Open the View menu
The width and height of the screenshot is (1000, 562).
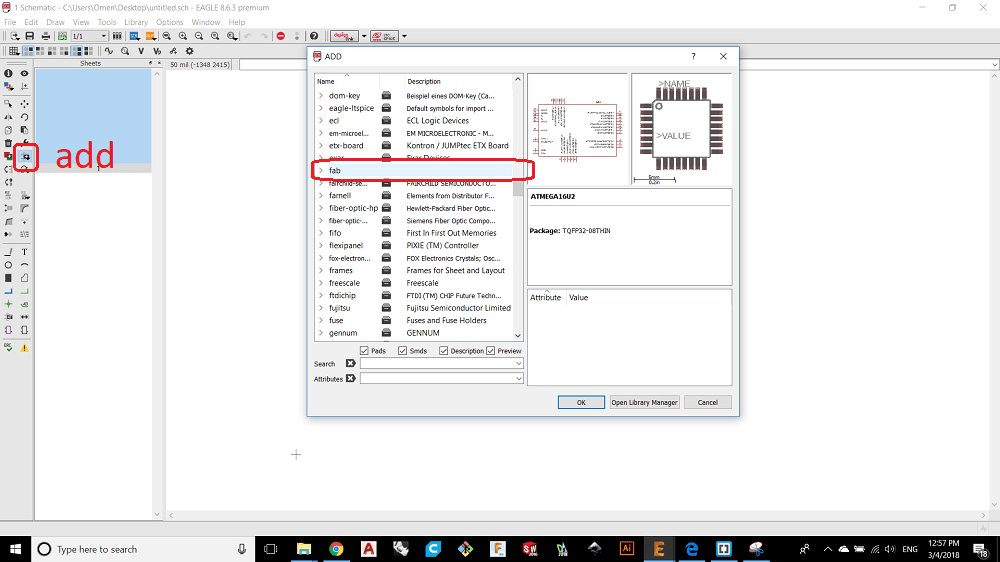click(x=81, y=22)
